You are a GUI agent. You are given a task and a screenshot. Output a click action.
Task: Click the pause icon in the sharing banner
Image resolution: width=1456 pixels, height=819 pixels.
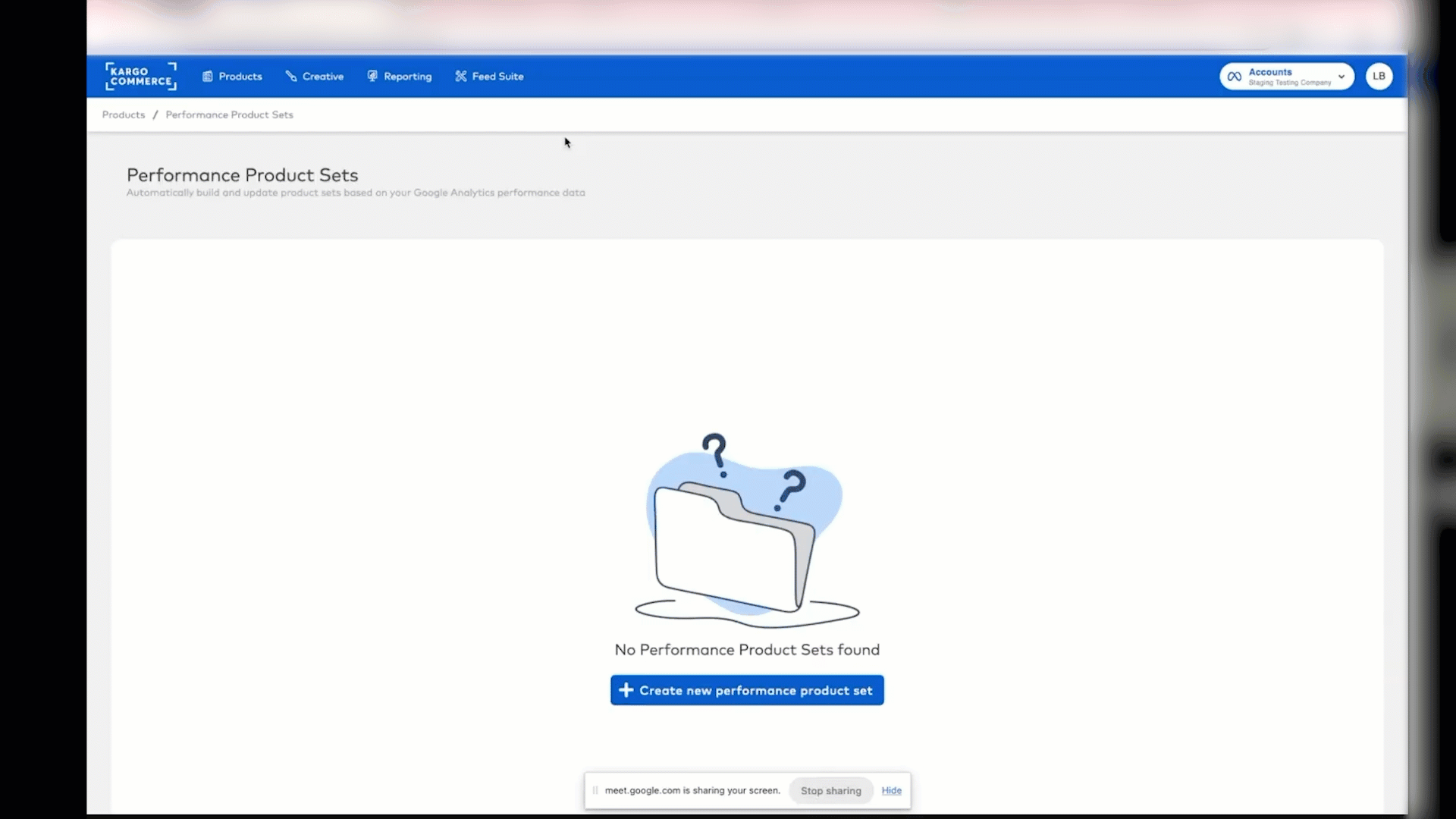click(595, 789)
